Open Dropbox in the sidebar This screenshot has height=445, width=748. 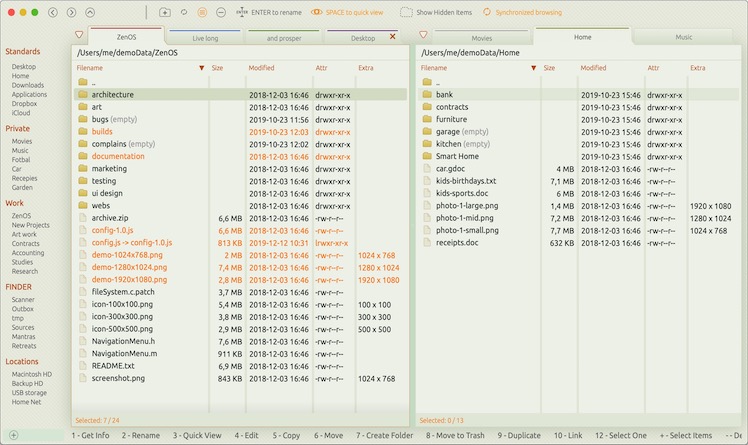[x=24, y=103]
